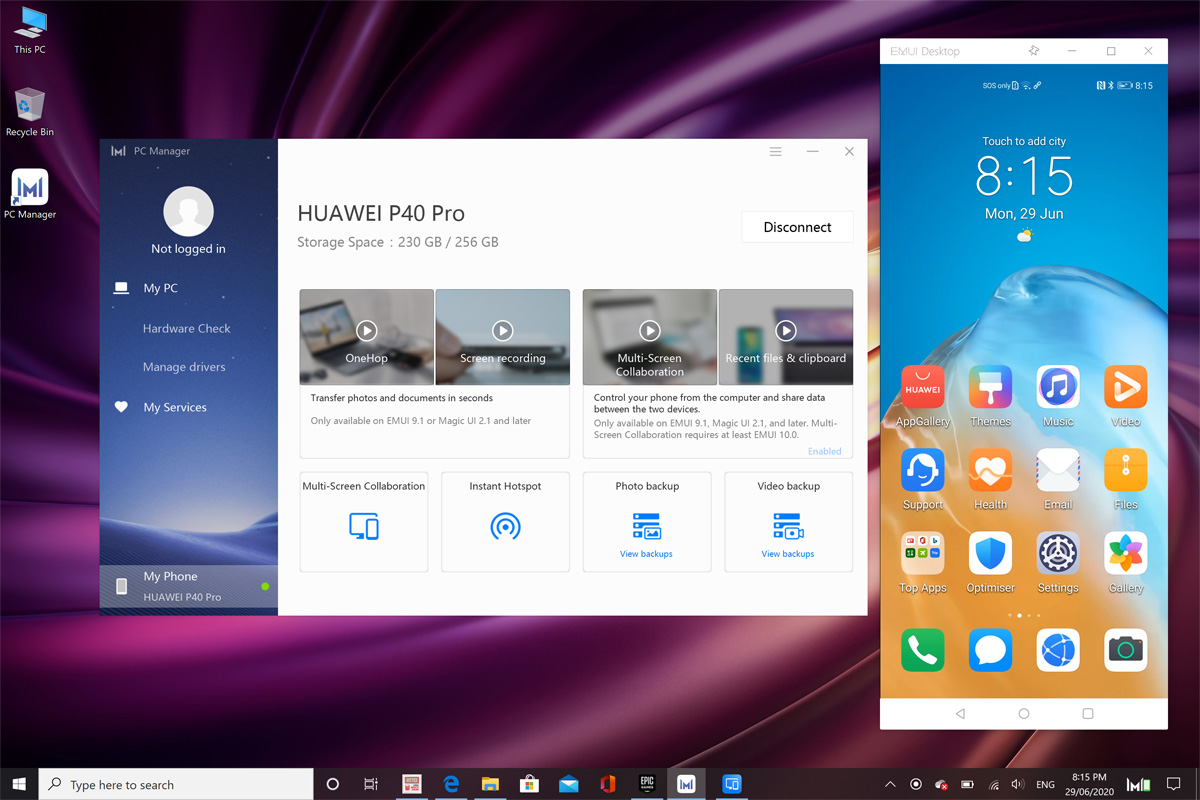Click View backups under Video backup
Screen dimensions: 1200x800
(788, 554)
